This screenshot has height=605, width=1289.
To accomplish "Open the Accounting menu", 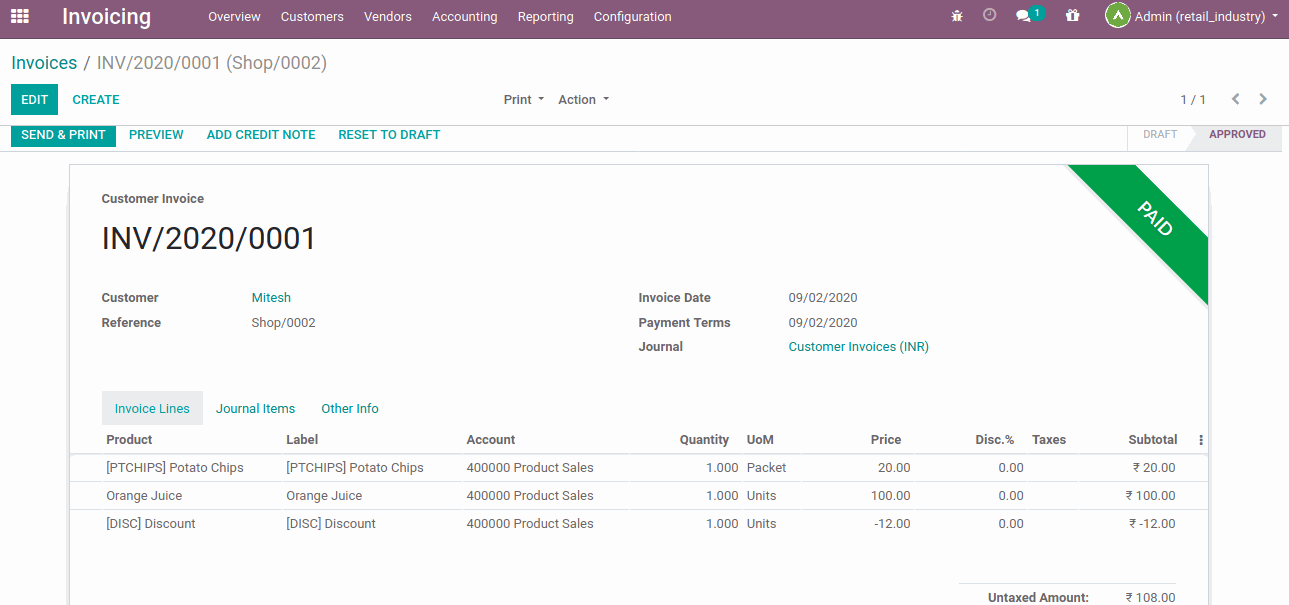I will pyautogui.click(x=464, y=16).
